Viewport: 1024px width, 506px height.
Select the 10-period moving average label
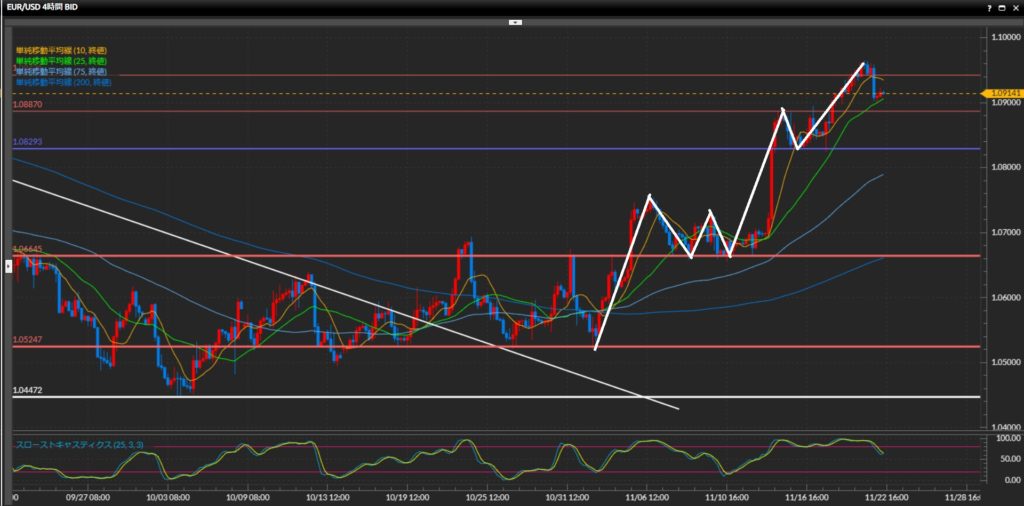pyautogui.click(x=61, y=50)
